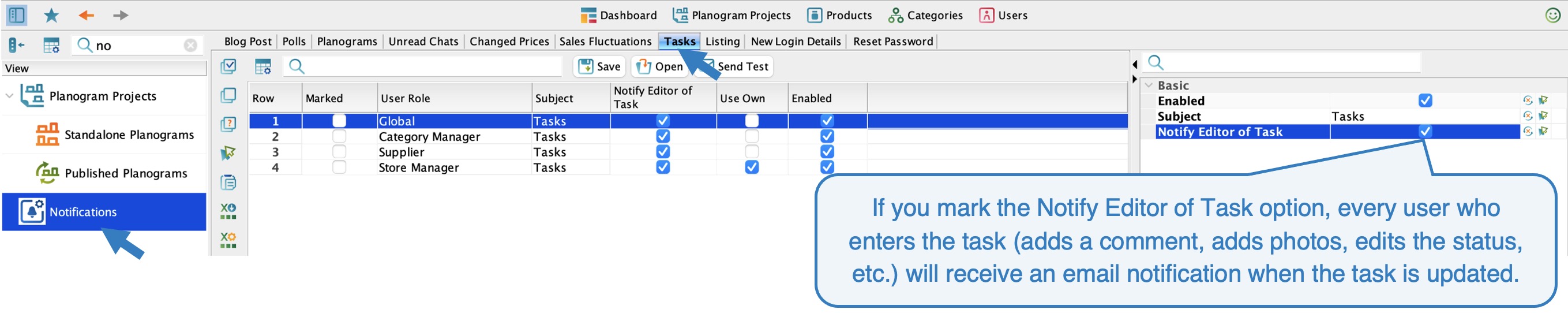Click the Save button

599,66
